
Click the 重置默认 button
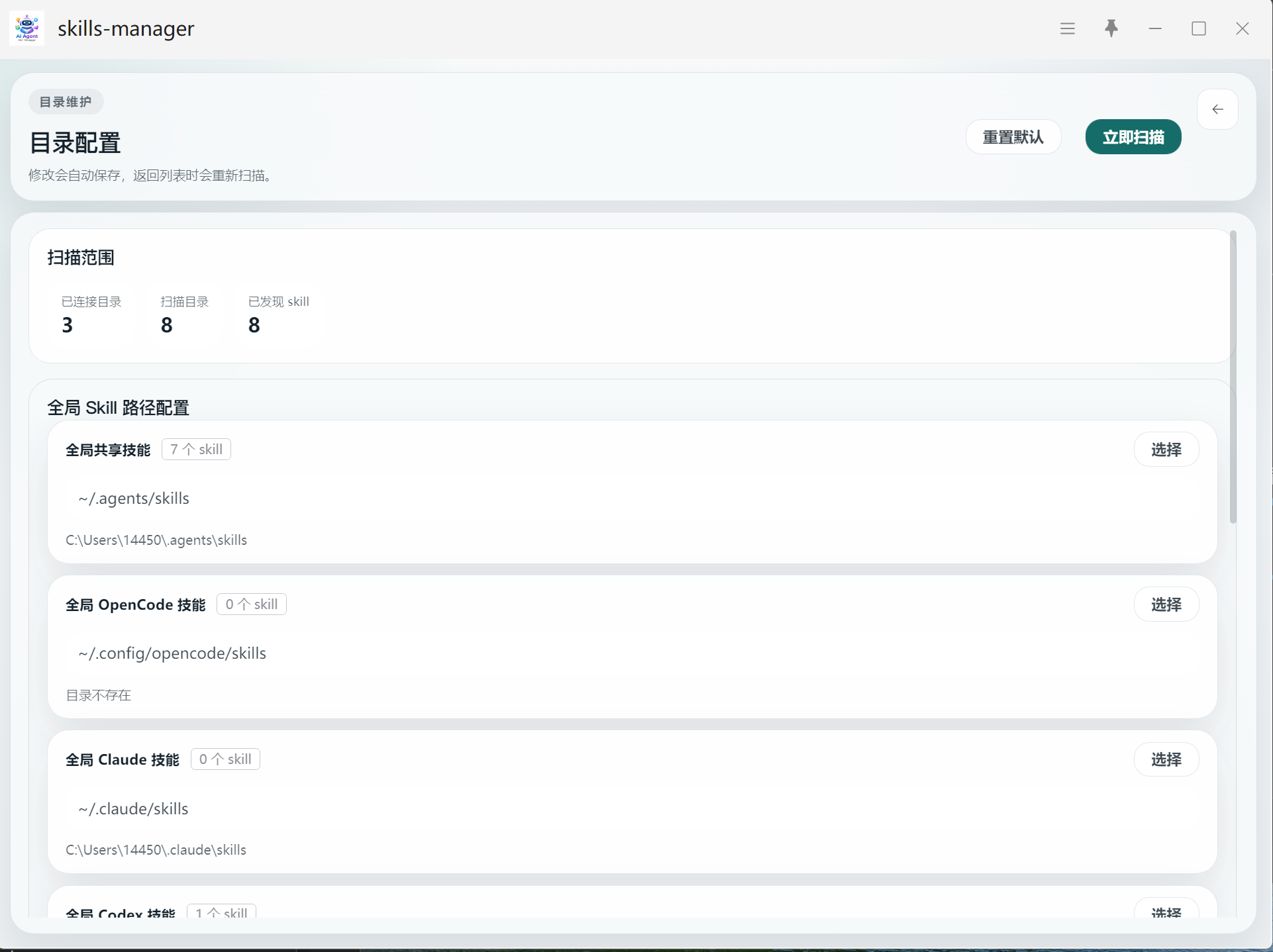pyautogui.click(x=1013, y=137)
